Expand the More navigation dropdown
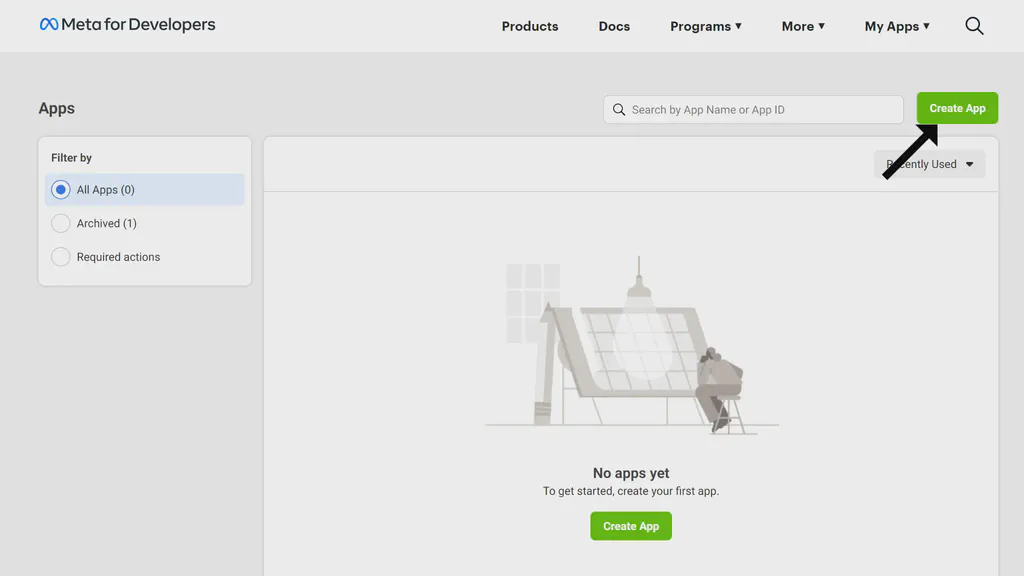The width and height of the screenshot is (1024, 576). (803, 27)
